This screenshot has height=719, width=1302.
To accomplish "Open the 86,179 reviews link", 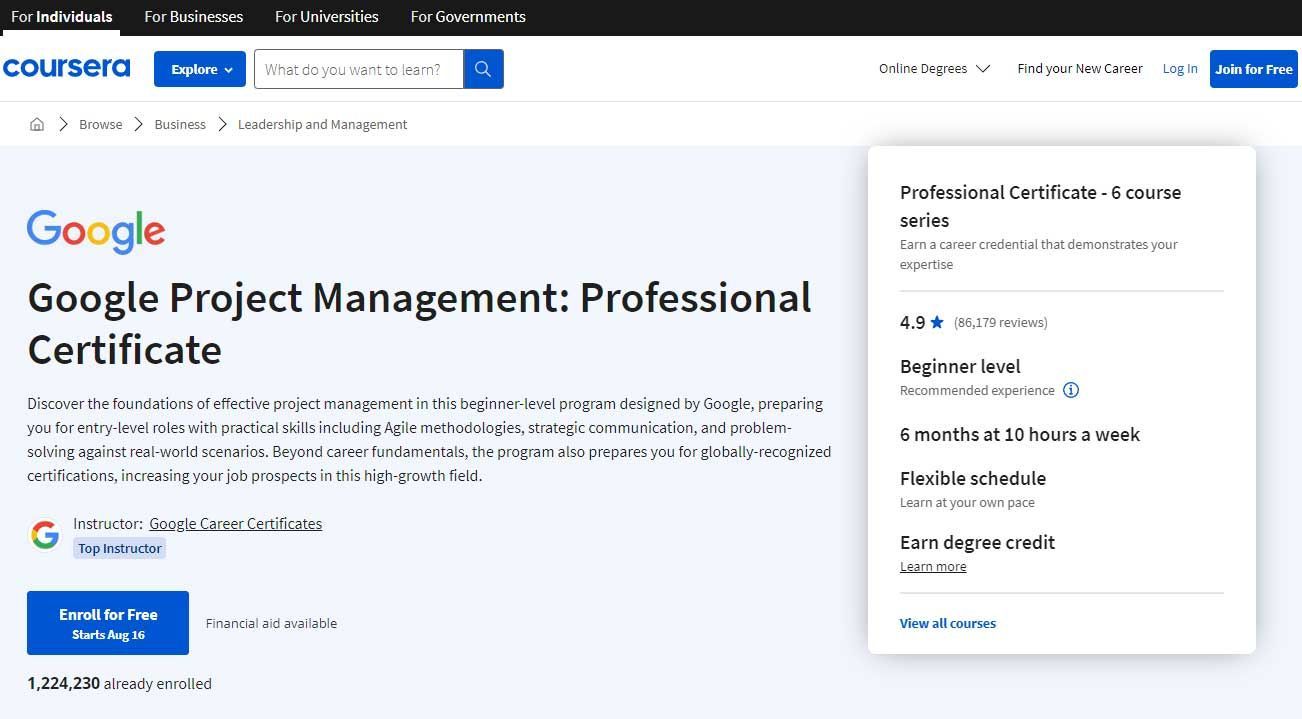I will tap(1000, 322).
